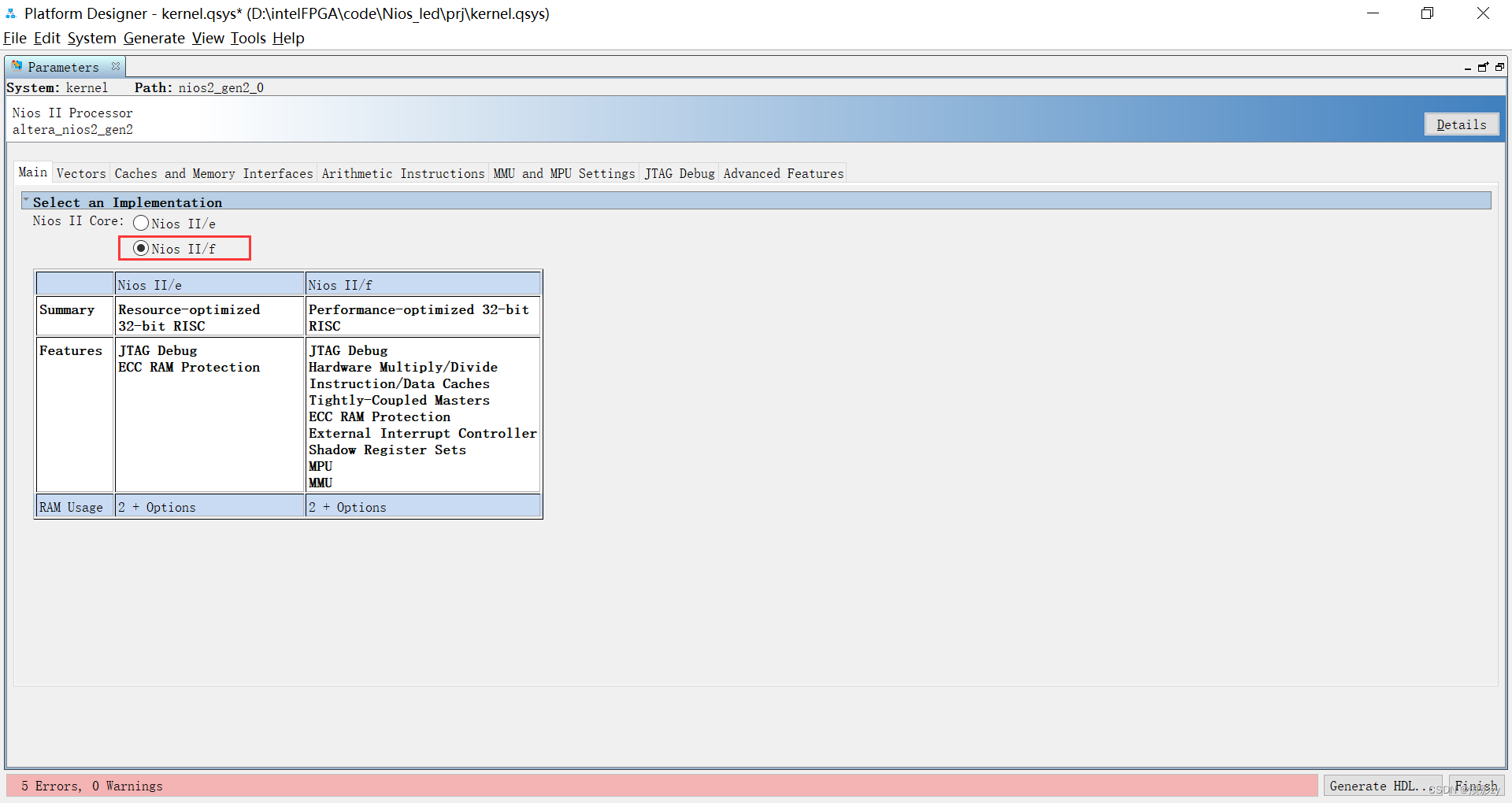Open the Help menu
This screenshot has width=1512, height=803.
[x=288, y=38]
